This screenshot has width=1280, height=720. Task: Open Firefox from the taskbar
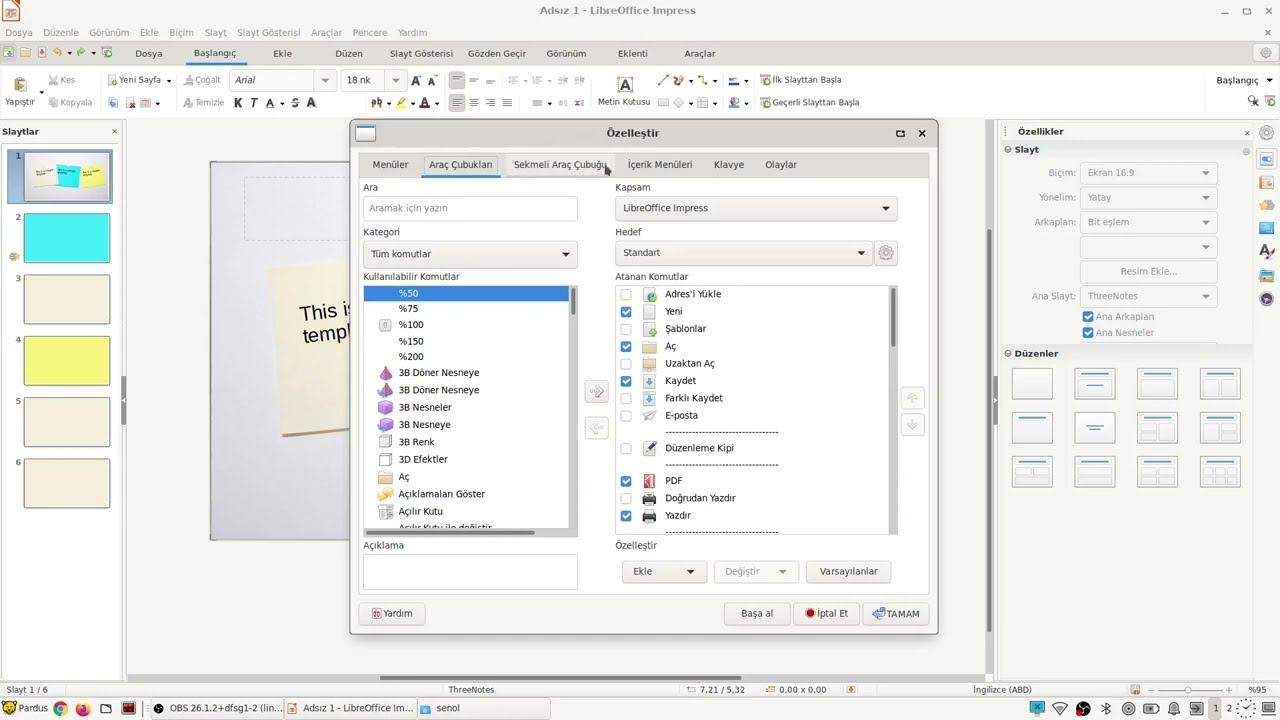82,709
